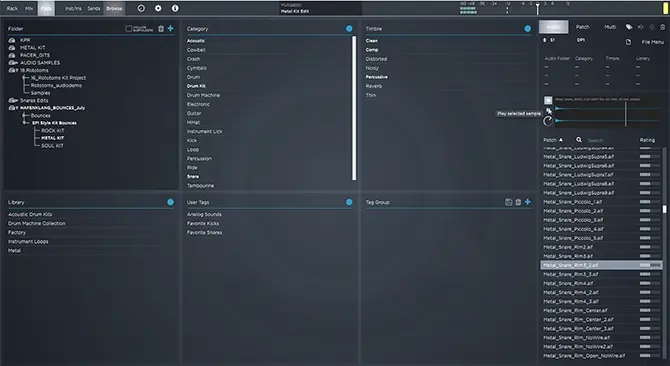Delete folder using trash icon in Folder panel
670x366 pixels.
coord(161,29)
